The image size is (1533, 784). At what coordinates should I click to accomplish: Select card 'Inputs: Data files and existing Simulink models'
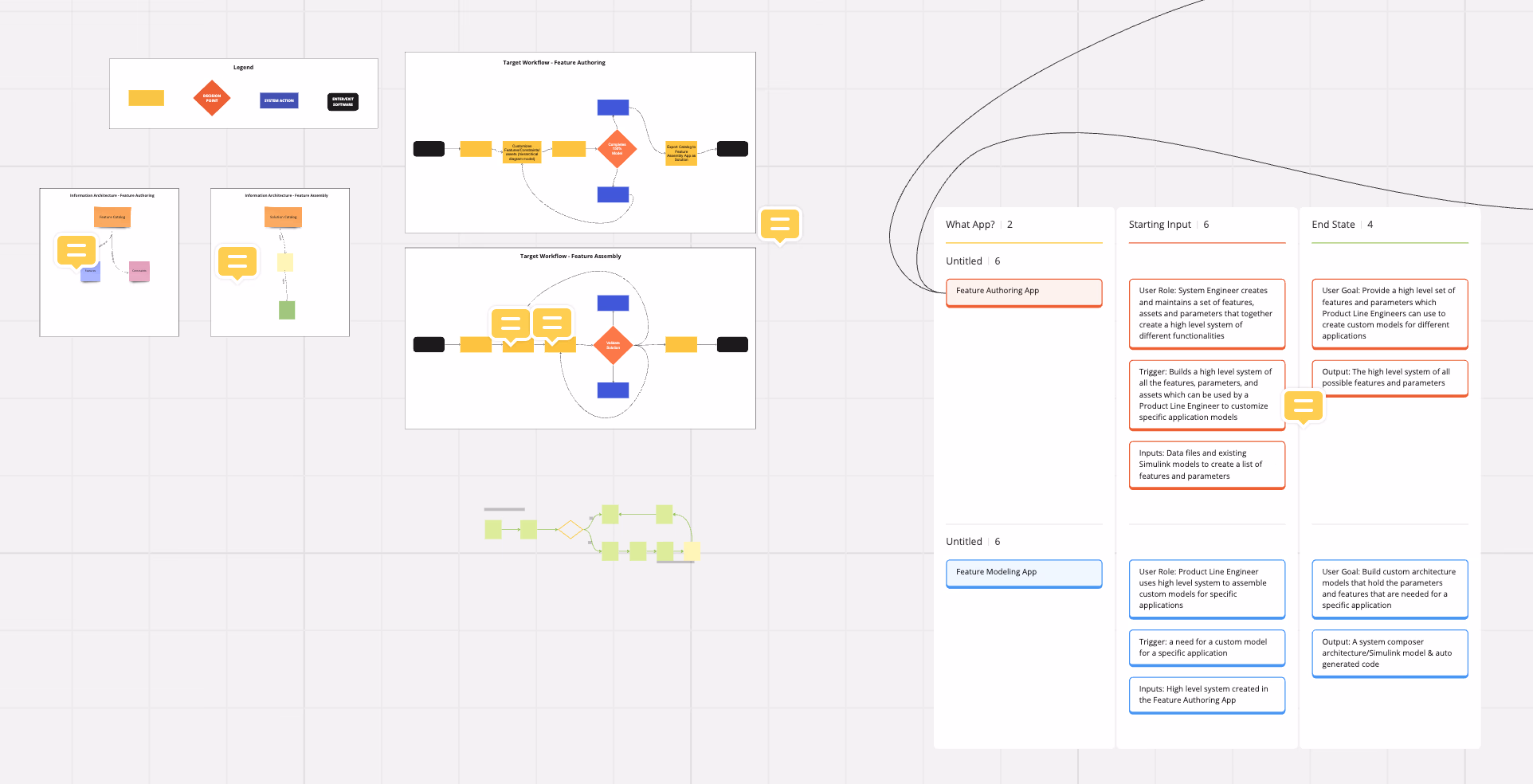(x=1206, y=465)
